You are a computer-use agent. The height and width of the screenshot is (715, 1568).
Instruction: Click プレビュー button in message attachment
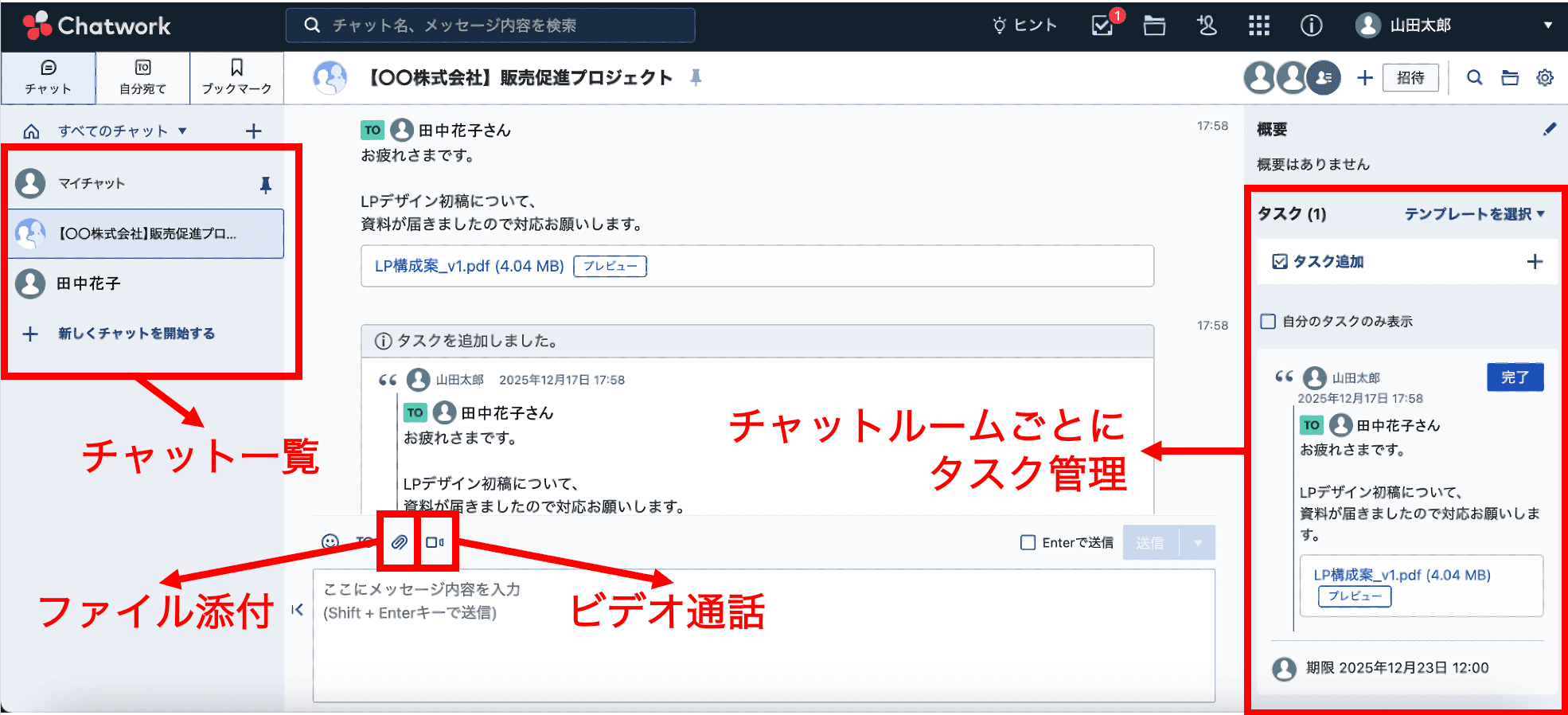point(610,266)
